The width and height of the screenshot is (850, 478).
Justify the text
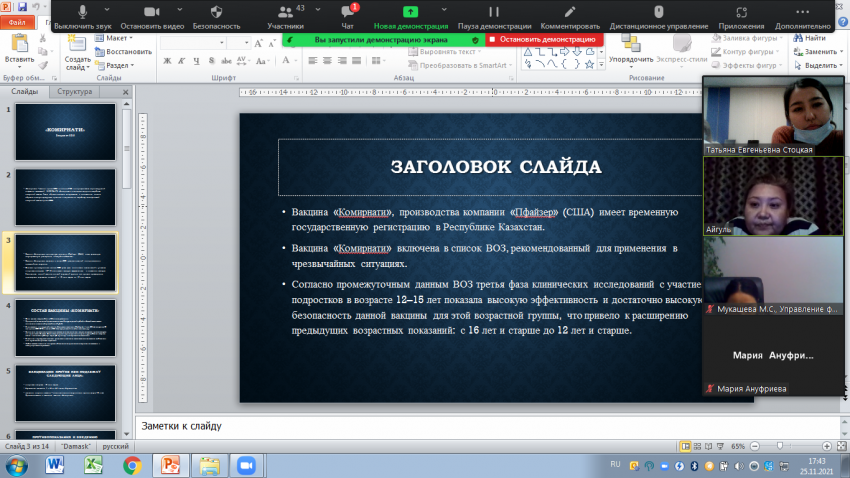[356, 61]
